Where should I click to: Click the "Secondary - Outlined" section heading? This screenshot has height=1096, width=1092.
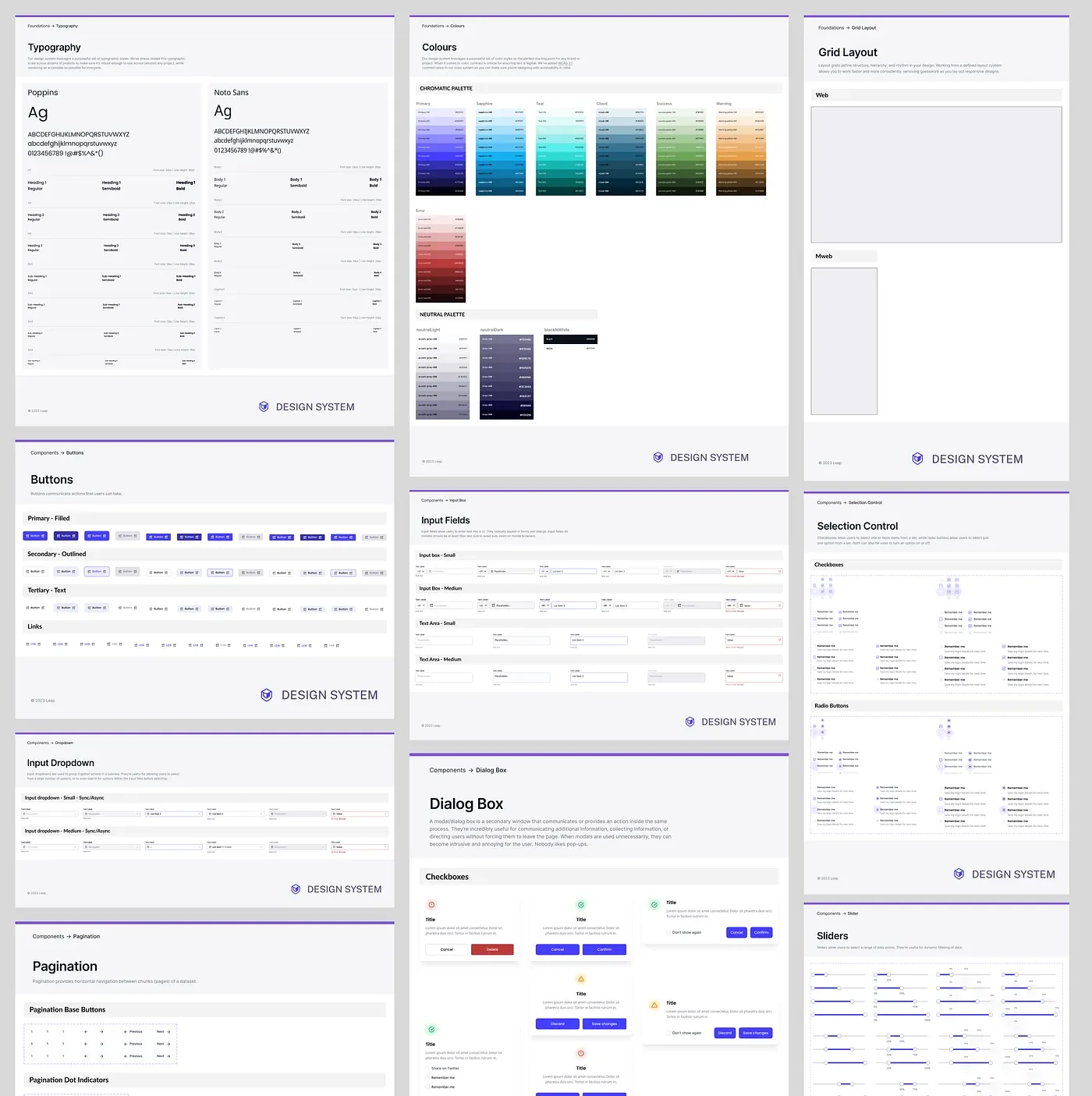pyautogui.click(x=57, y=554)
